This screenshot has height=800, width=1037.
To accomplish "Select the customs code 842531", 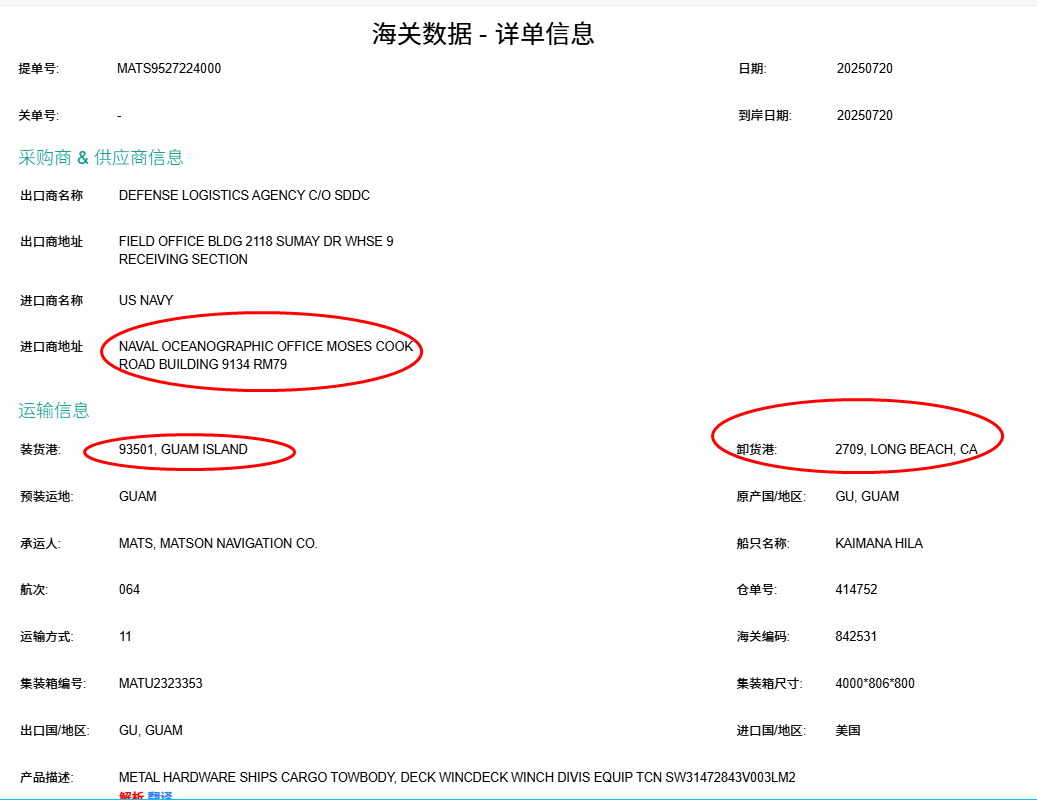I will point(858,636).
